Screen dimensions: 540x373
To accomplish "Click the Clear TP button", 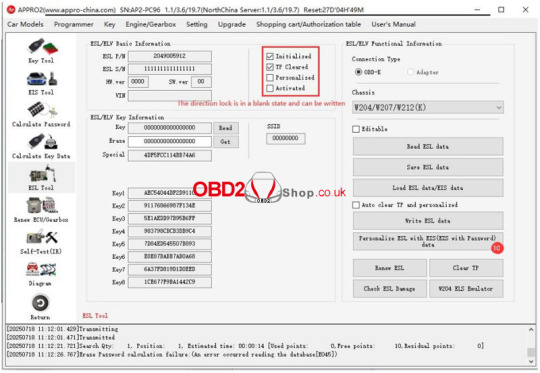I will [x=466, y=268].
